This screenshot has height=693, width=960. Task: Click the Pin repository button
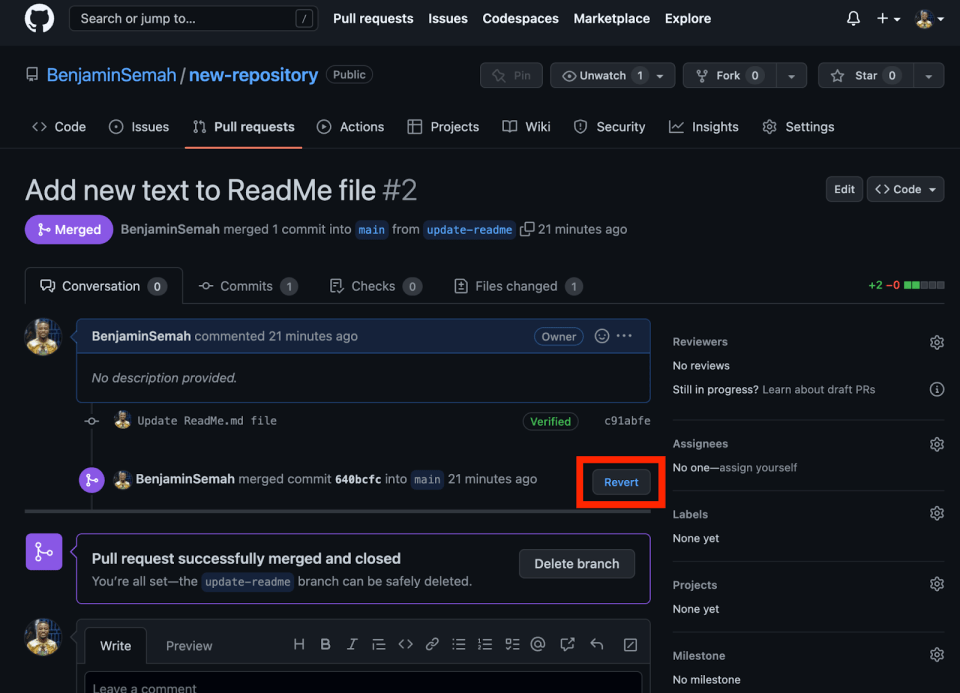511,75
